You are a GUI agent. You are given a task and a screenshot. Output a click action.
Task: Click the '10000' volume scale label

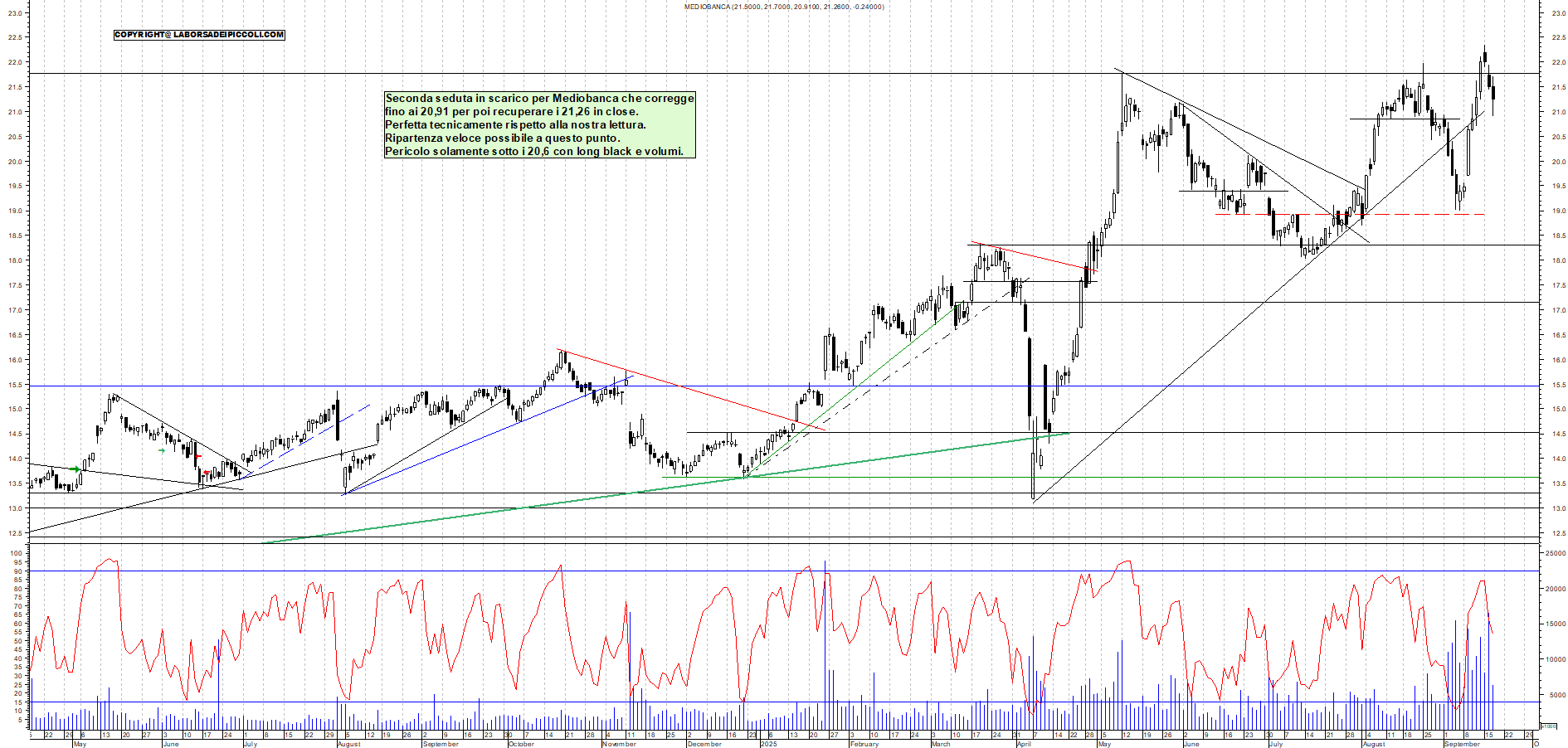(x=1555, y=660)
